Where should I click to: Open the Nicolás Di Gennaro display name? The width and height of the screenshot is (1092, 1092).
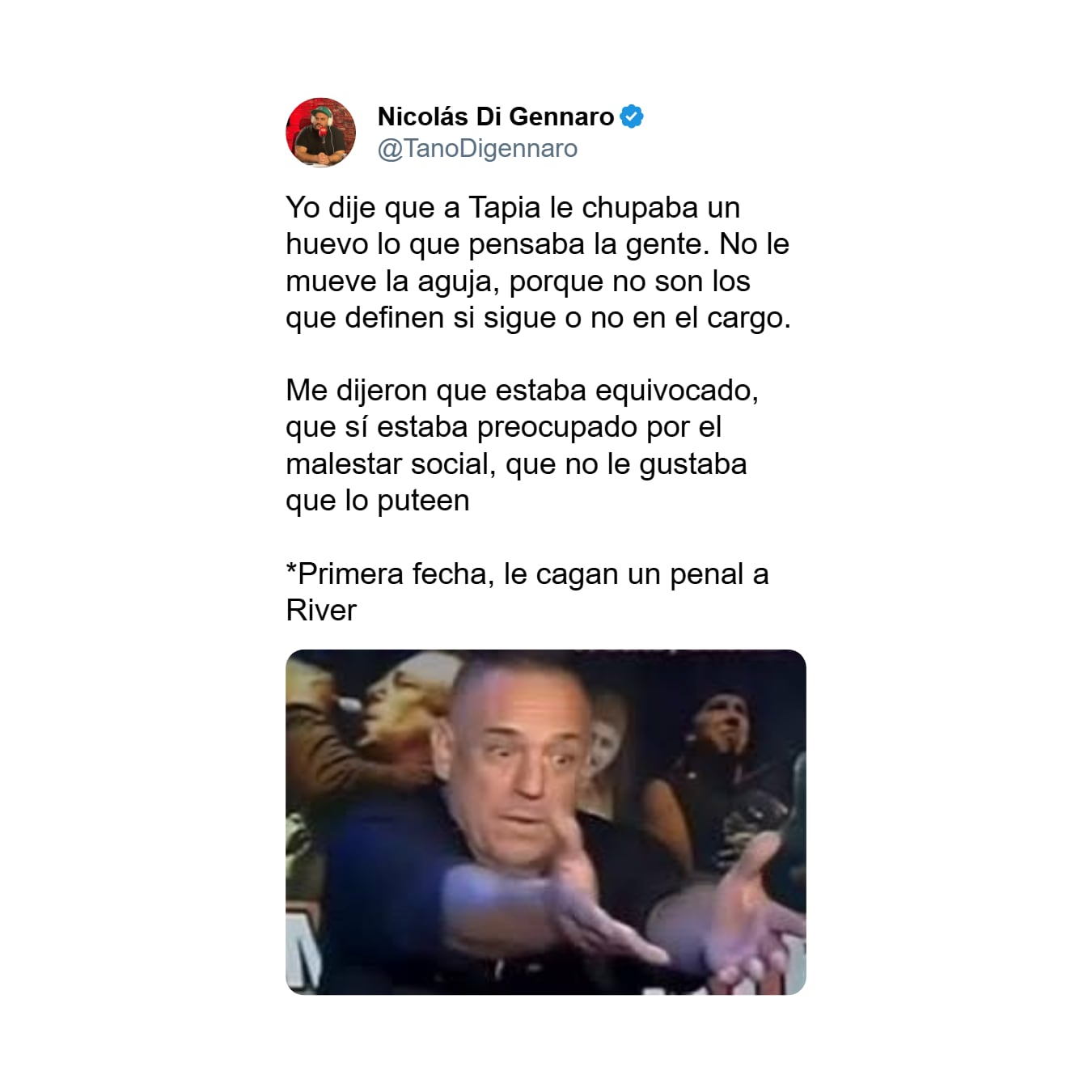click(496, 116)
